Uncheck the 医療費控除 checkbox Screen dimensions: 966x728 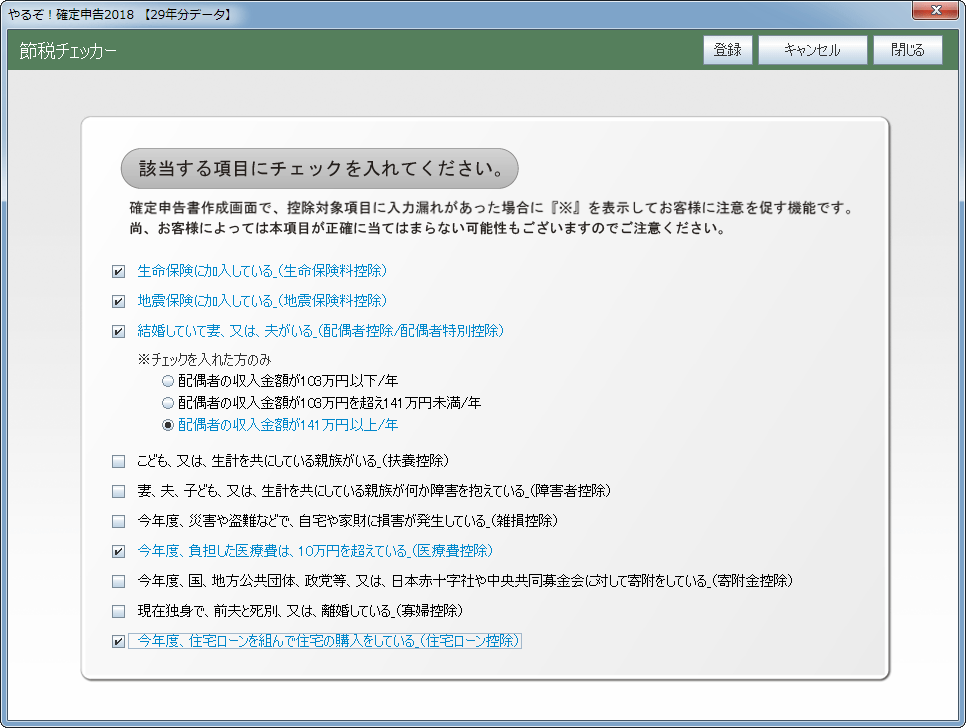(118, 552)
